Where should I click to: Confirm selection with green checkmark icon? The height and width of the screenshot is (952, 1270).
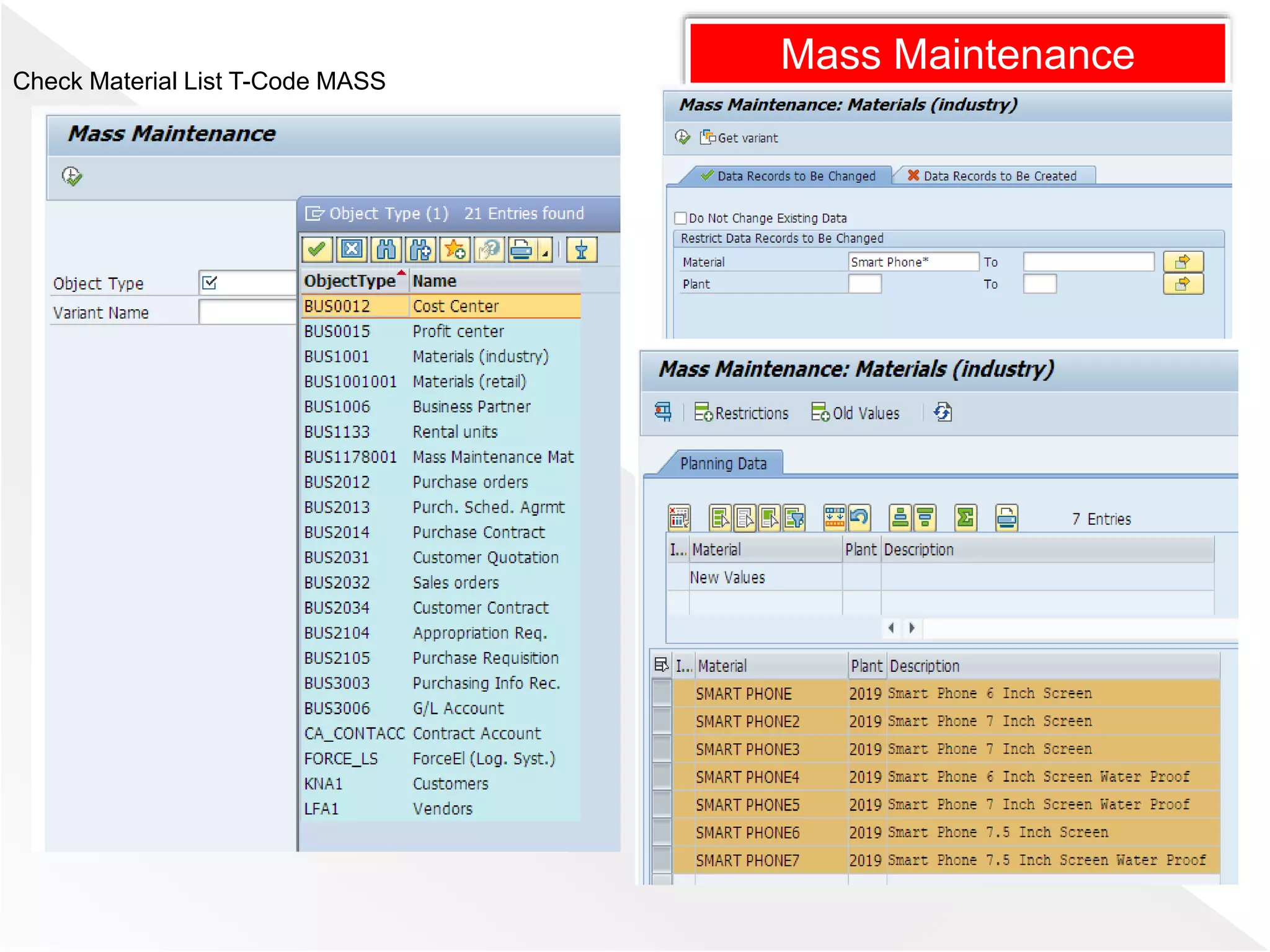click(x=317, y=250)
